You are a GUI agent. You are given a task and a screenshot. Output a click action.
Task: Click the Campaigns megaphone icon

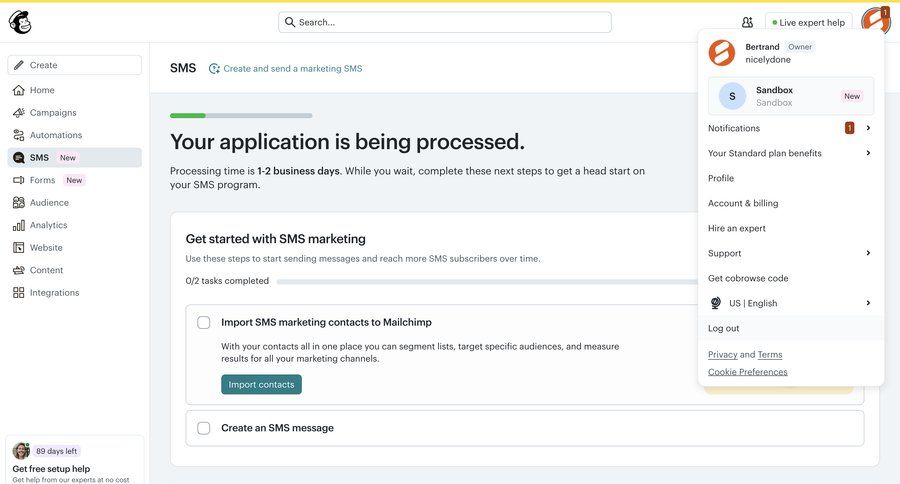[18, 113]
